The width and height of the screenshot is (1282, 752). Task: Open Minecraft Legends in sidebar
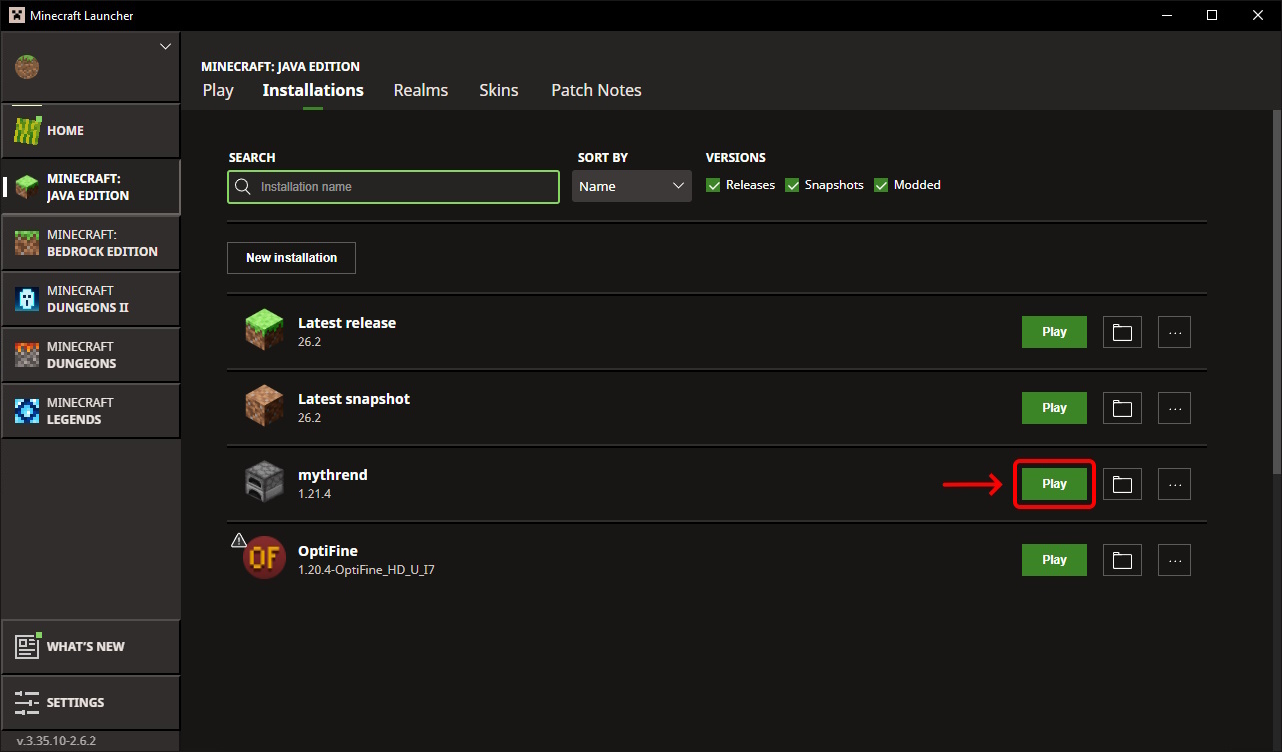[x=90, y=411]
